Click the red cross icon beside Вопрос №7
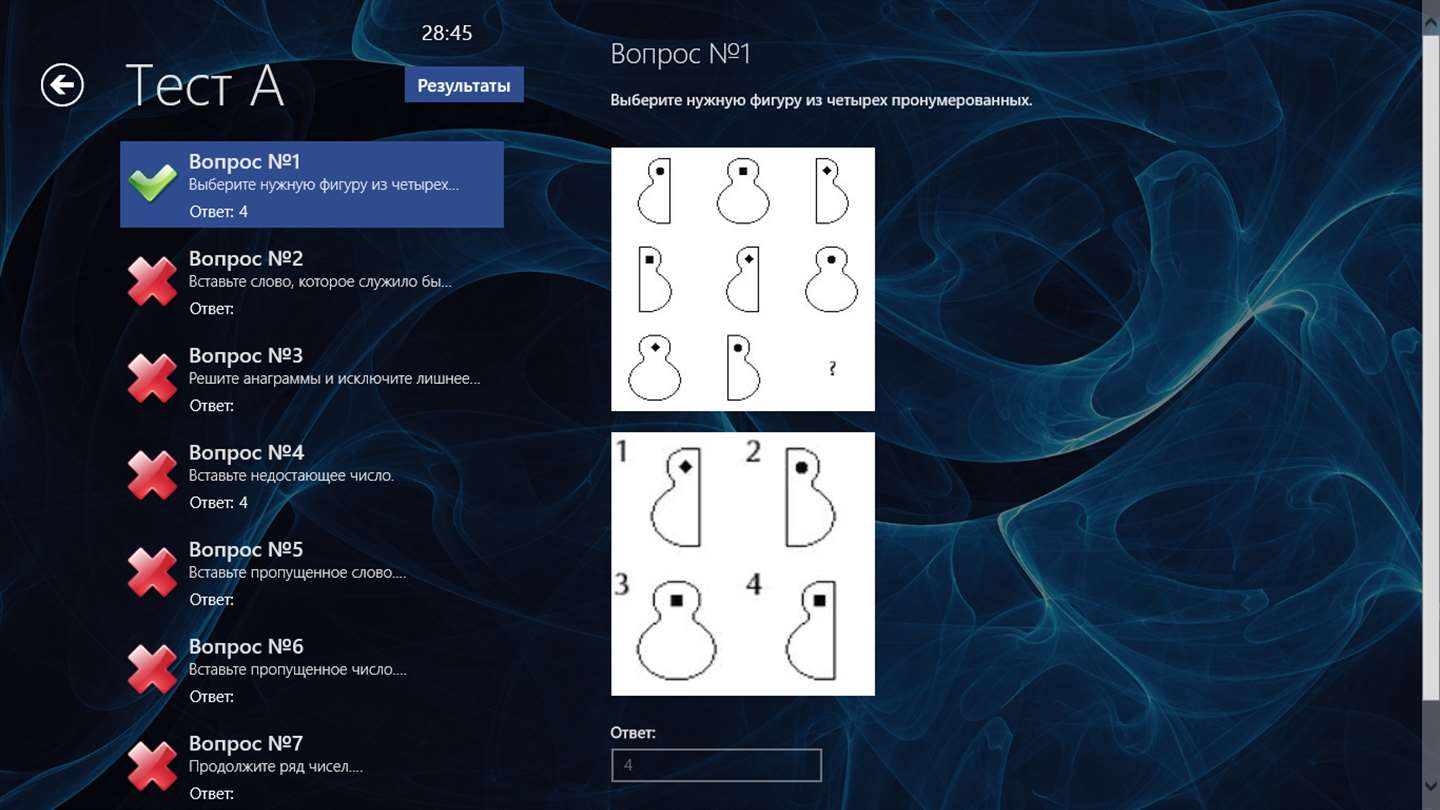The height and width of the screenshot is (810, 1440). click(x=152, y=765)
